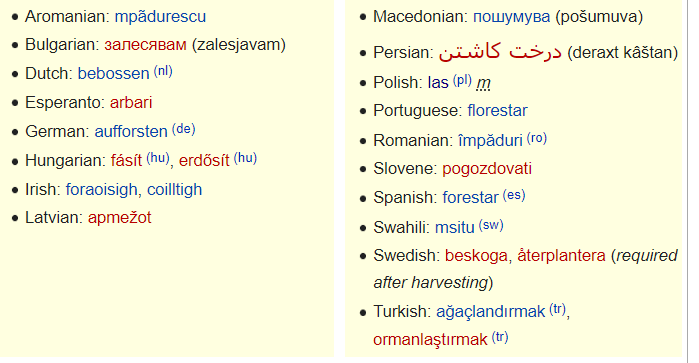Open the Portuguese translation florestar
The image size is (699, 363).
(498, 111)
